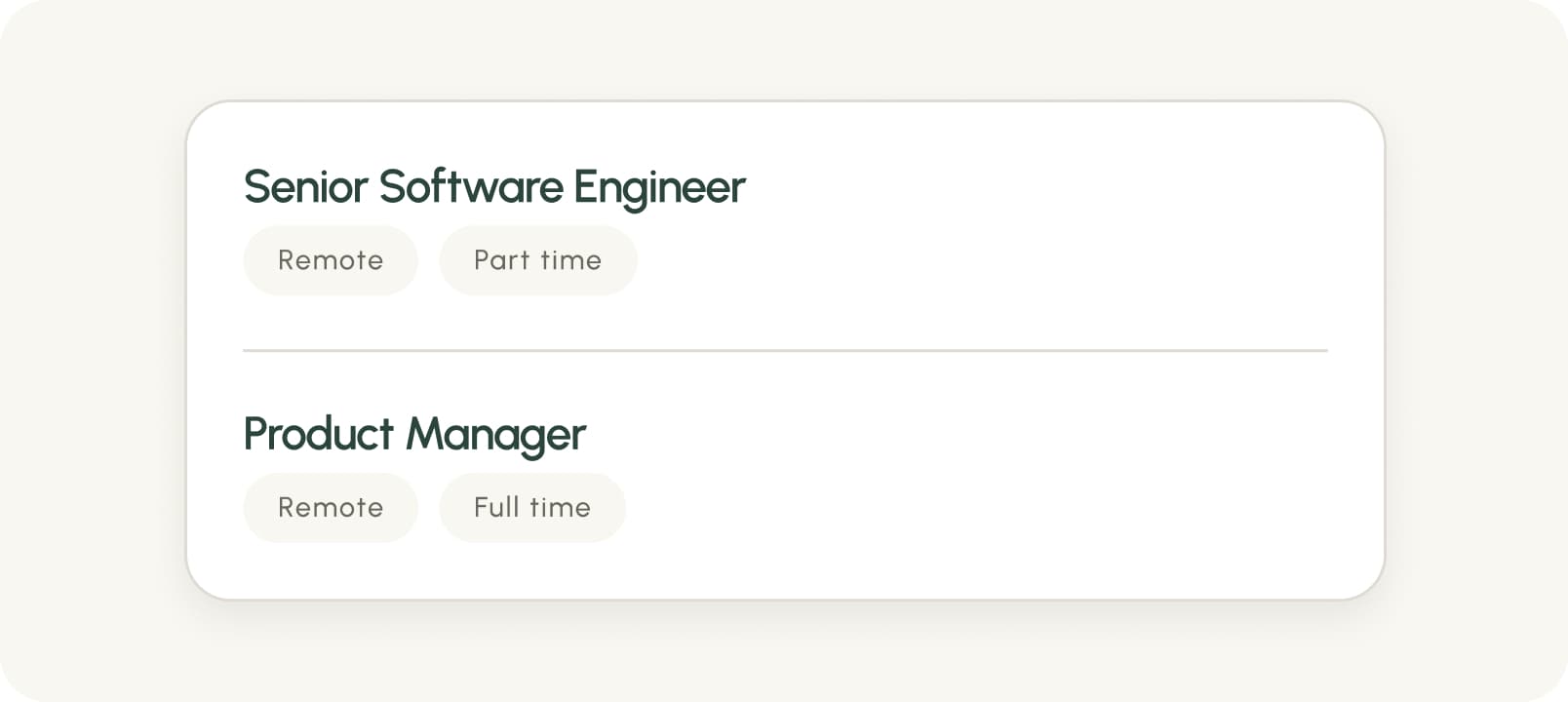Click empty space right of Full time tag
This screenshot has height=702, width=1568.
click(x=977, y=508)
